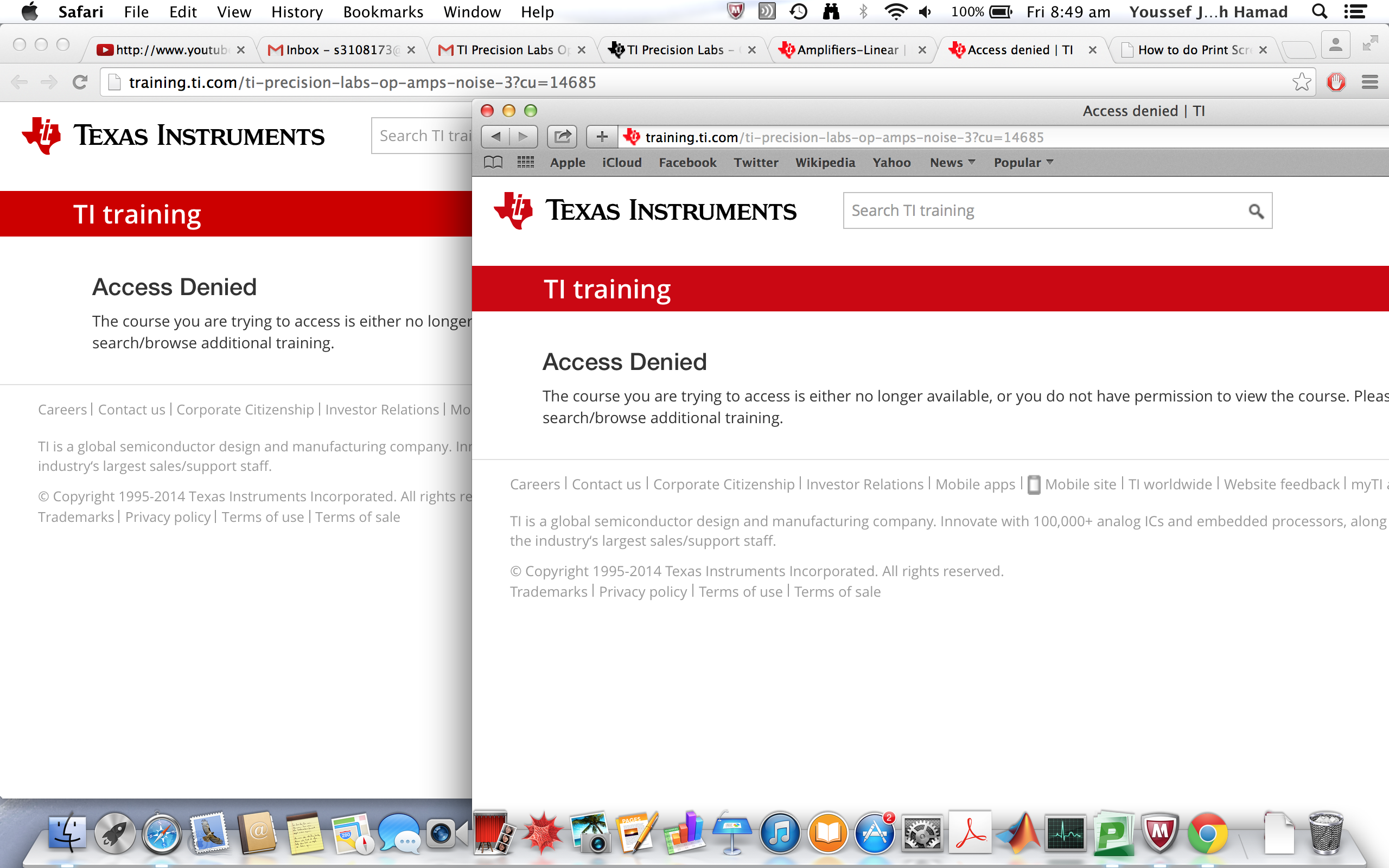This screenshot has width=1389, height=868.
Task: Click the Safari share button
Action: 562,137
